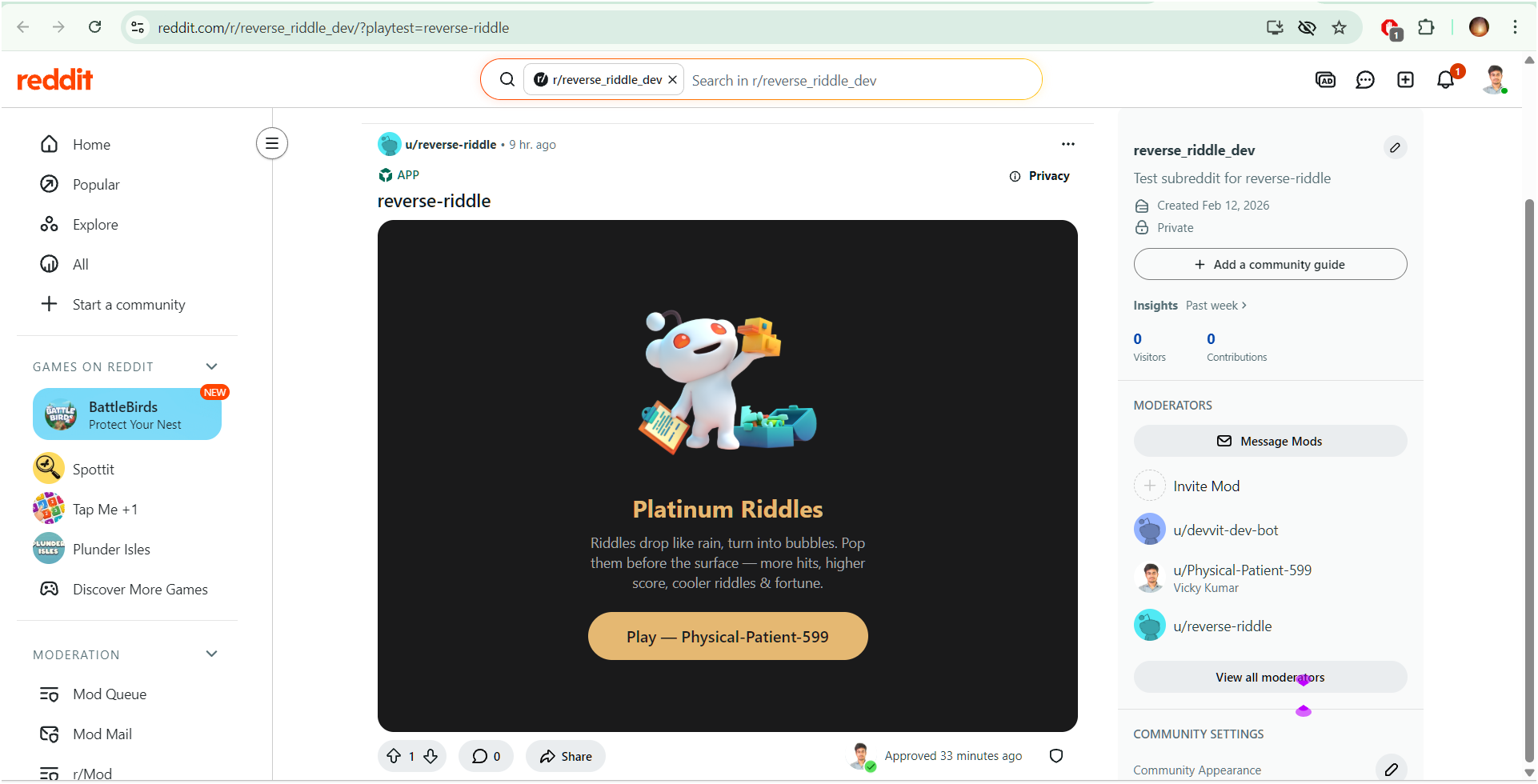
Task: Open u/reverse-riddle post author link
Action: 451,144
